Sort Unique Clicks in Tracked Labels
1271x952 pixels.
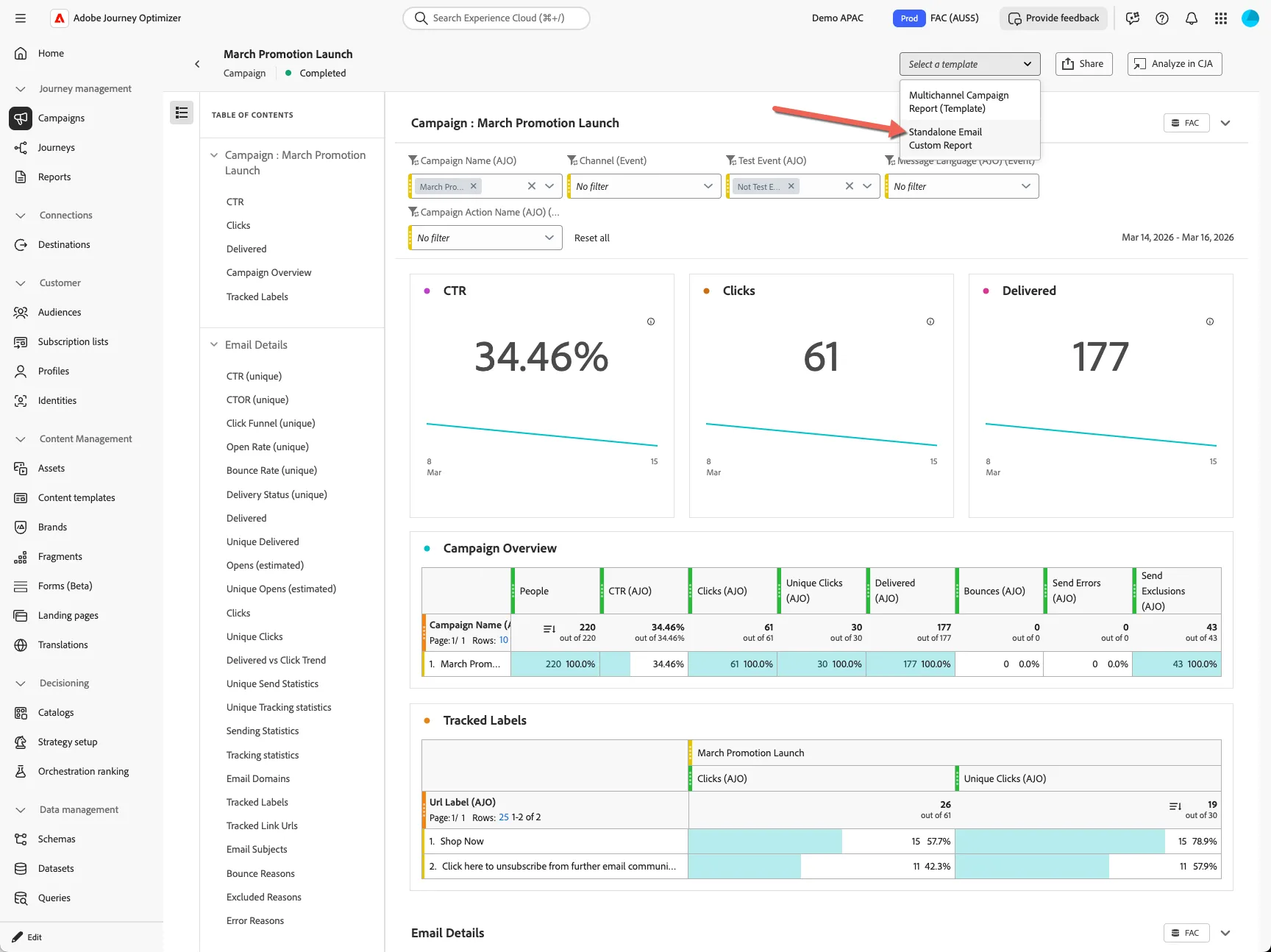(x=1175, y=806)
